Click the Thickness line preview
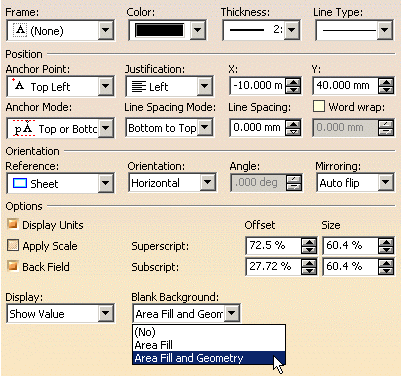Viewport: 401px width, 376px height. tap(246, 30)
